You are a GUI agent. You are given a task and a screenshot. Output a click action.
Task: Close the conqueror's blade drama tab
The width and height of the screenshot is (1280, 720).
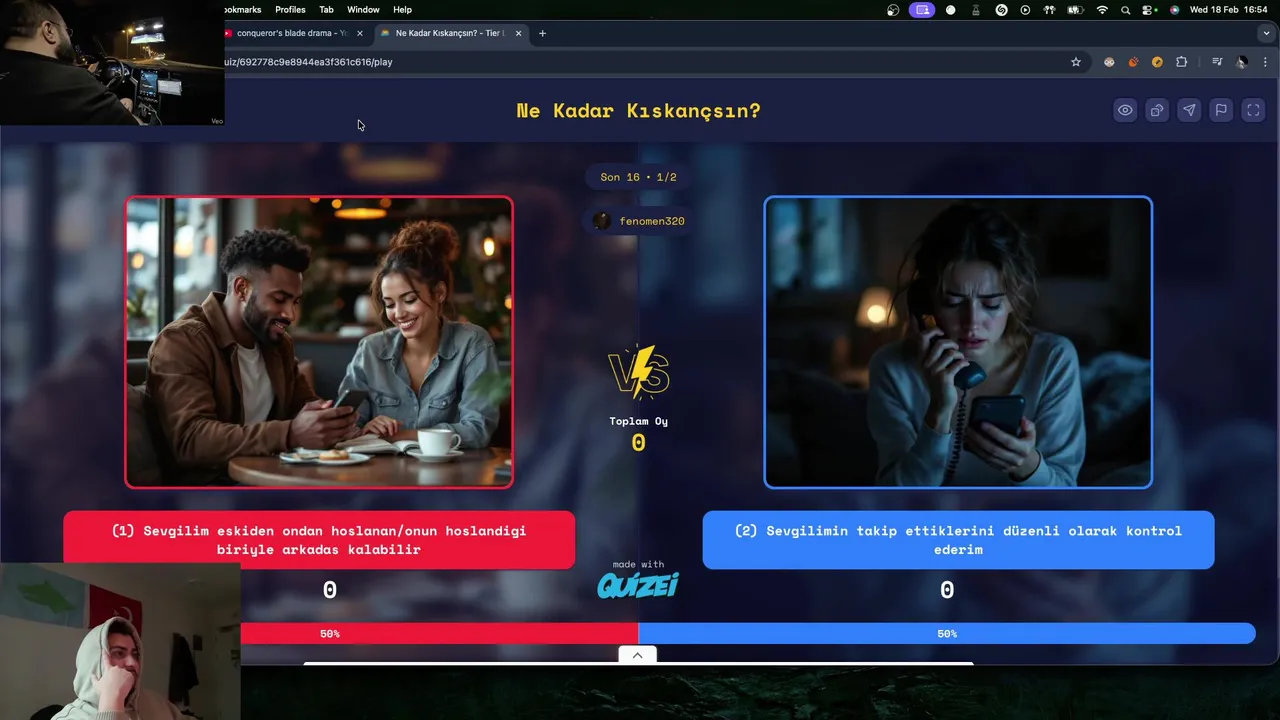tap(360, 33)
